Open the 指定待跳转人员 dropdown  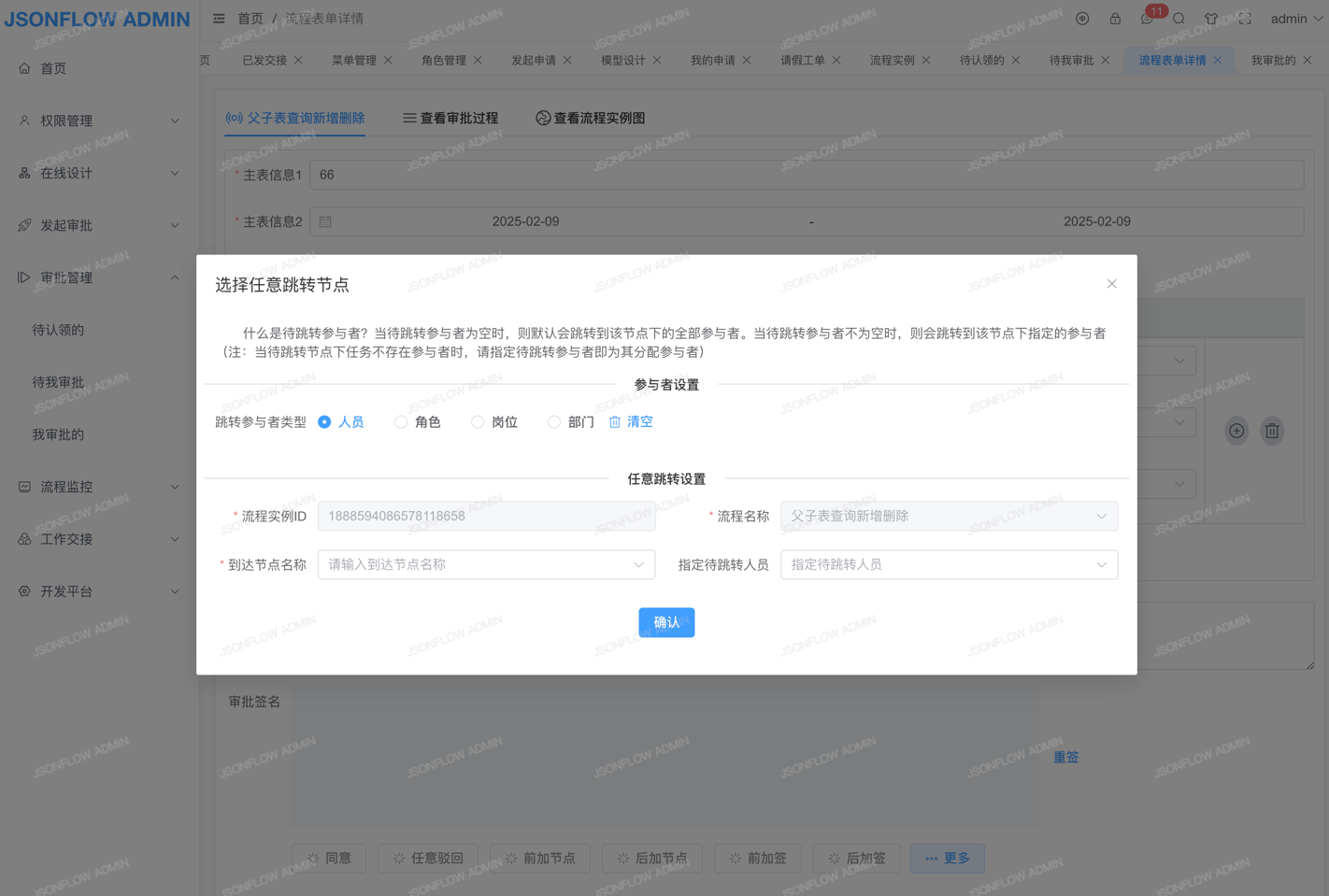(949, 564)
